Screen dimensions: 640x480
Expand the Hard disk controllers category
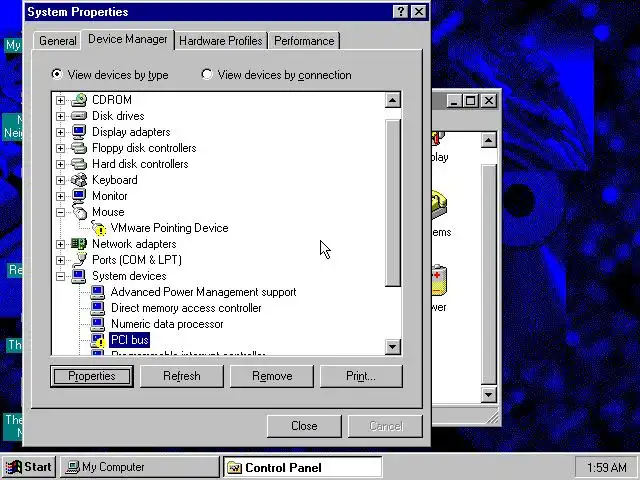coord(60,164)
